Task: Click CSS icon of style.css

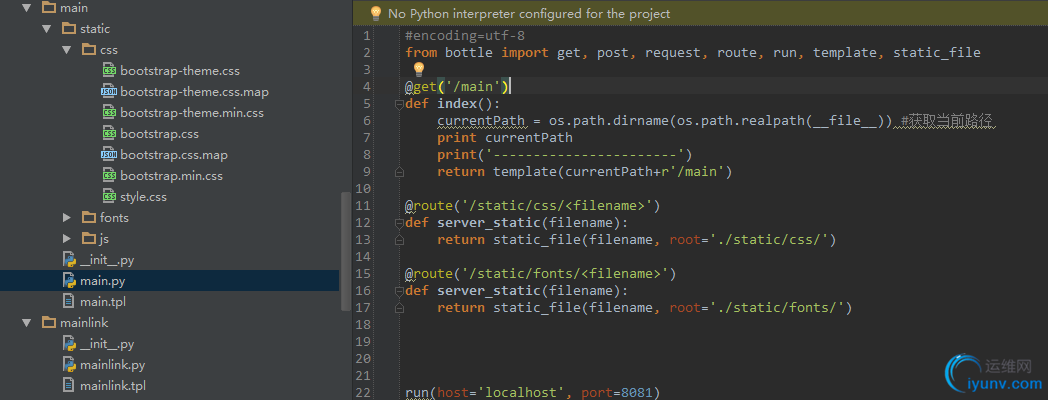Action: pos(110,197)
